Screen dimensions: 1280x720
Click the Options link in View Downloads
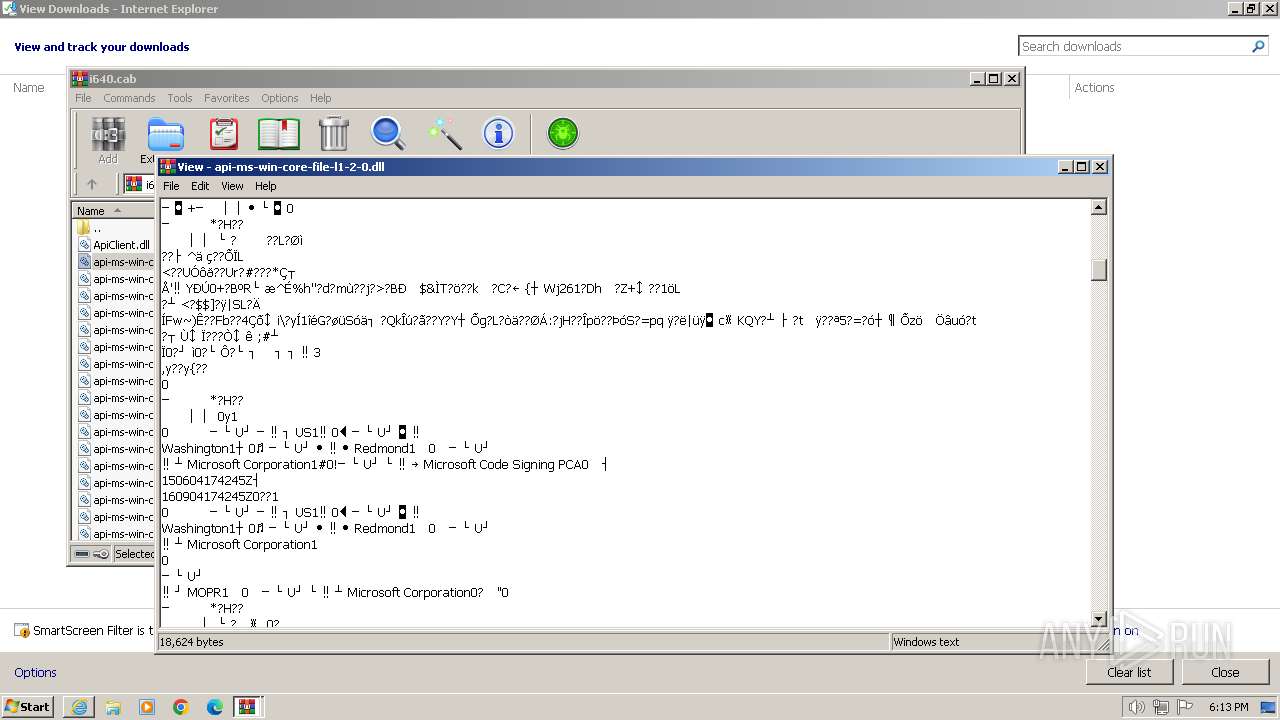(x=35, y=672)
